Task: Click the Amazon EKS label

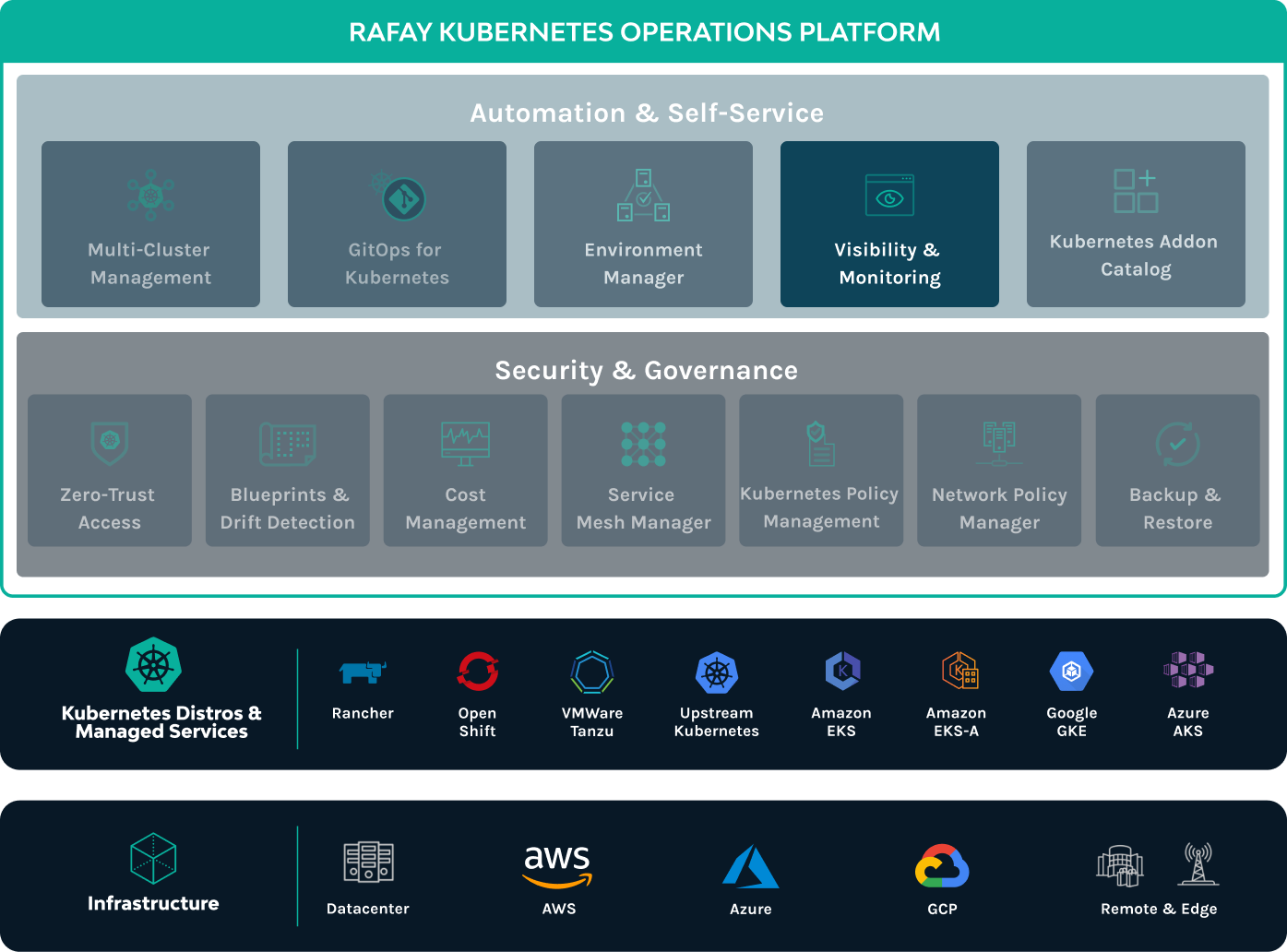Action: point(841,721)
